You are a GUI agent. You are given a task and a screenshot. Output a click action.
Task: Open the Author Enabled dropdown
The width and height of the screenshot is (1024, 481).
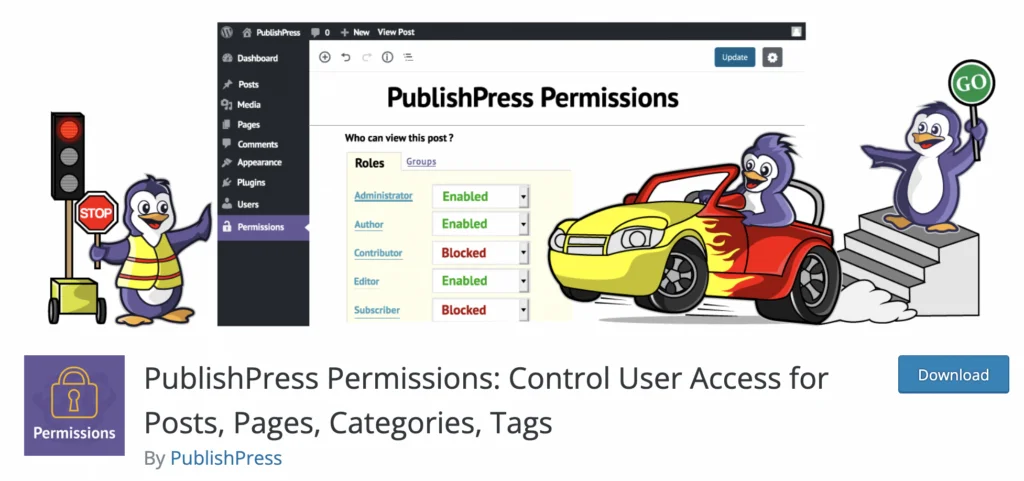coord(481,225)
